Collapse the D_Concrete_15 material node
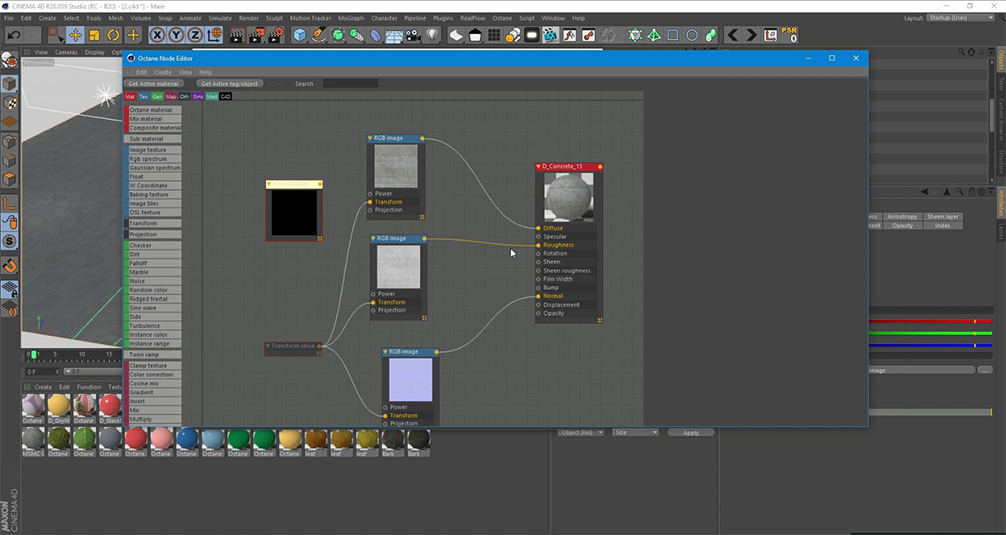This screenshot has height=535, width=1006. click(539, 166)
